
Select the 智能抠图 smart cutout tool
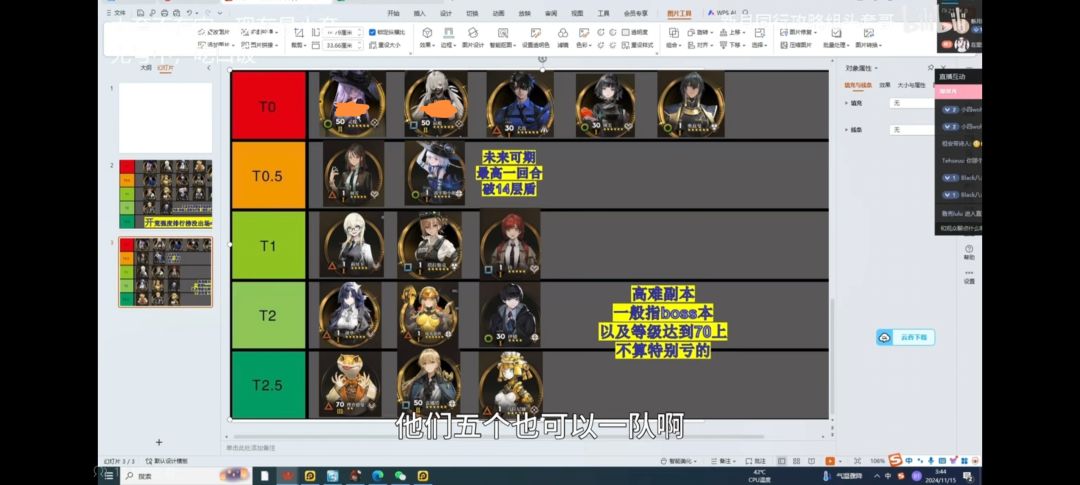click(504, 38)
